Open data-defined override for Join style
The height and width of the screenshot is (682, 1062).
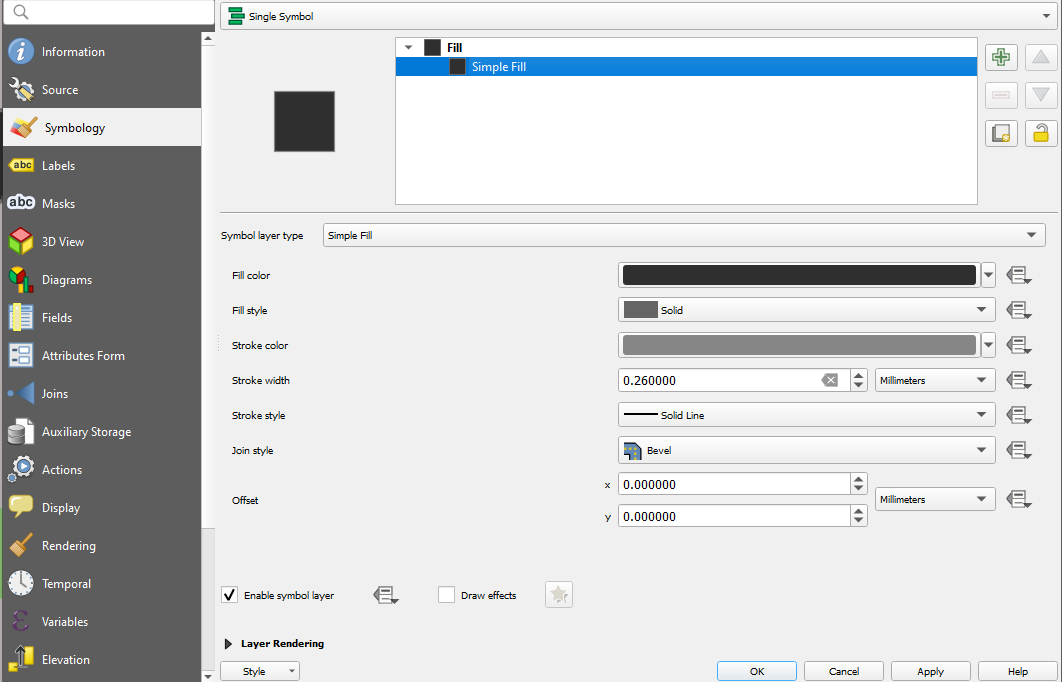pyautogui.click(x=1019, y=450)
